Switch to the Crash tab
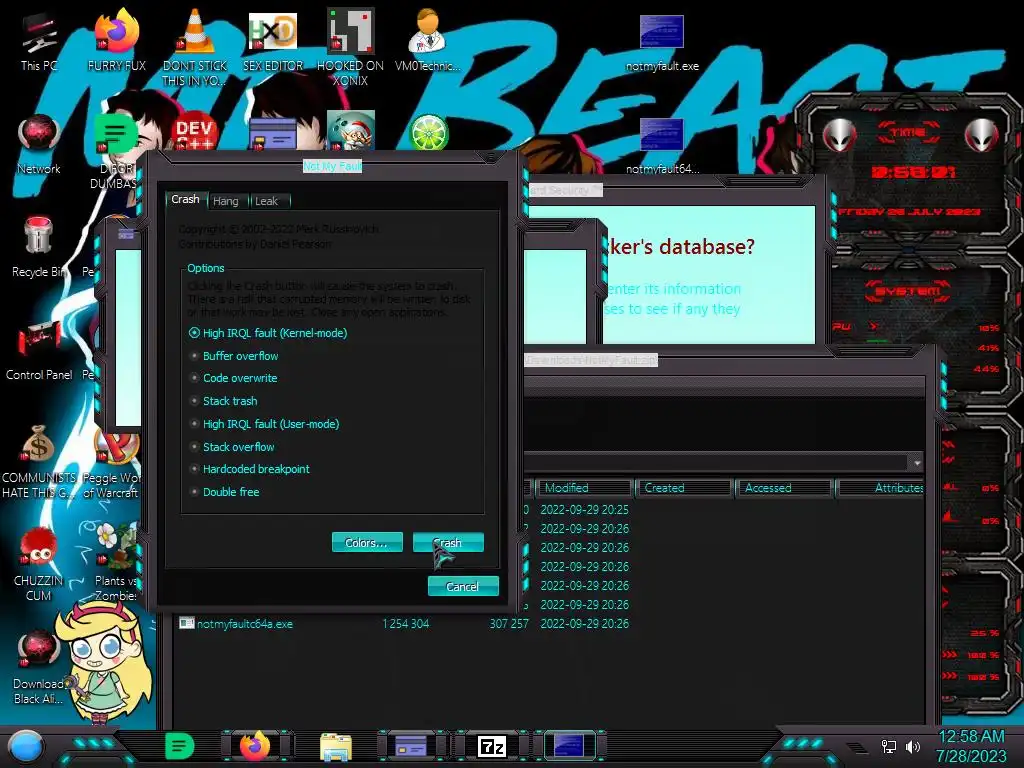 click(185, 199)
